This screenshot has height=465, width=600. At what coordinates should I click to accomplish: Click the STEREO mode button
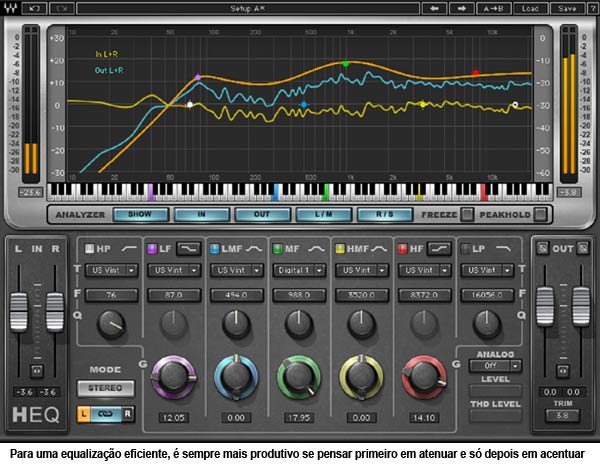tap(106, 388)
